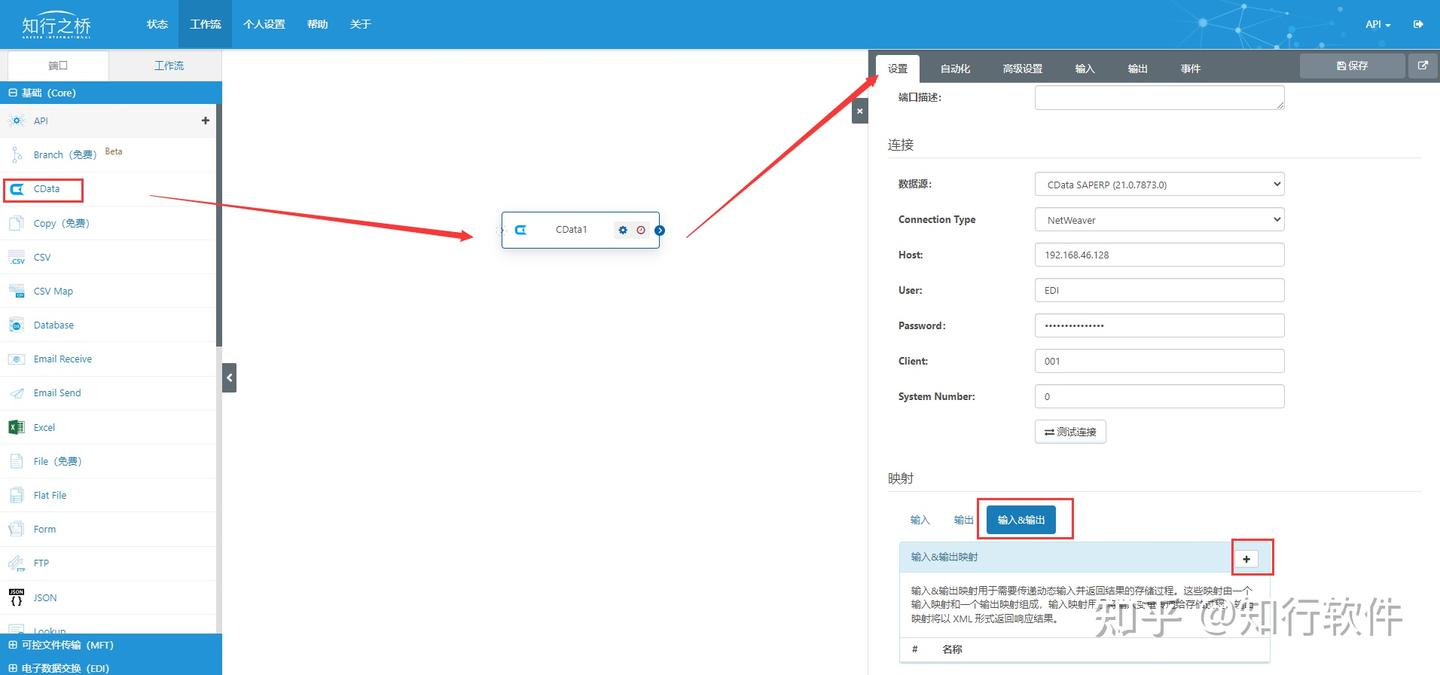This screenshot has height=675, width=1440.
Task: Select the Database port icon
Action: pyautogui.click(x=16, y=325)
